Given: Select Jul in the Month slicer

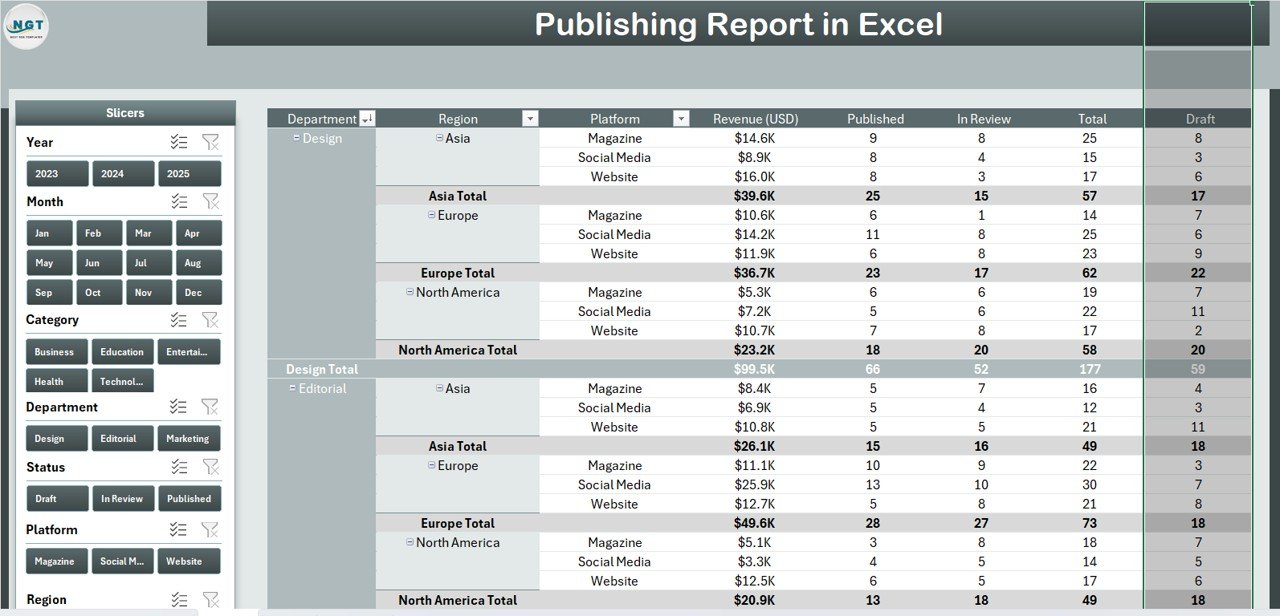Looking at the screenshot, I should [149, 263].
